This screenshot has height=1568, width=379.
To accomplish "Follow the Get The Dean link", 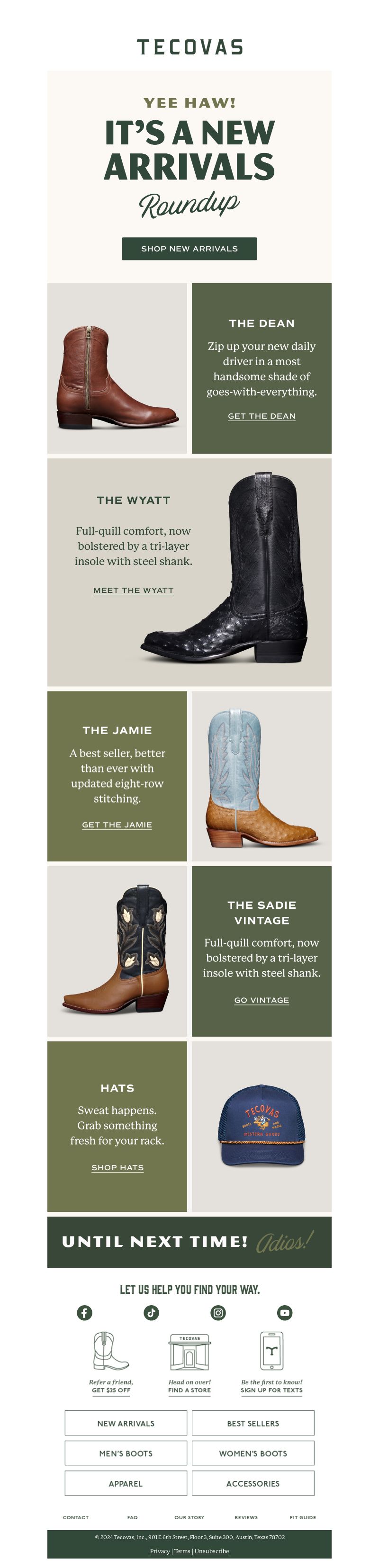I will (x=262, y=416).
